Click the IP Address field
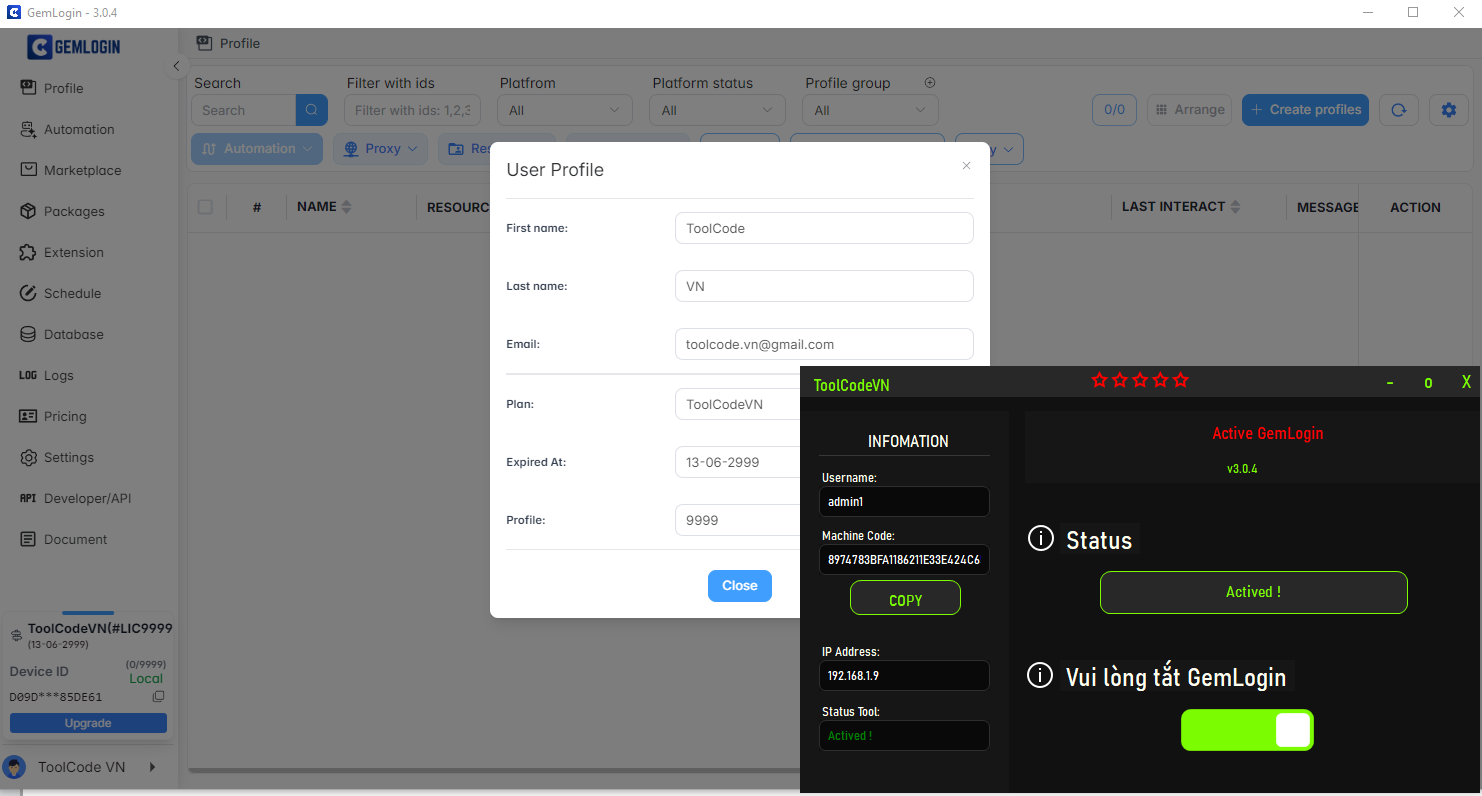Image resolution: width=1482 pixels, height=796 pixels. coord(904,675)
